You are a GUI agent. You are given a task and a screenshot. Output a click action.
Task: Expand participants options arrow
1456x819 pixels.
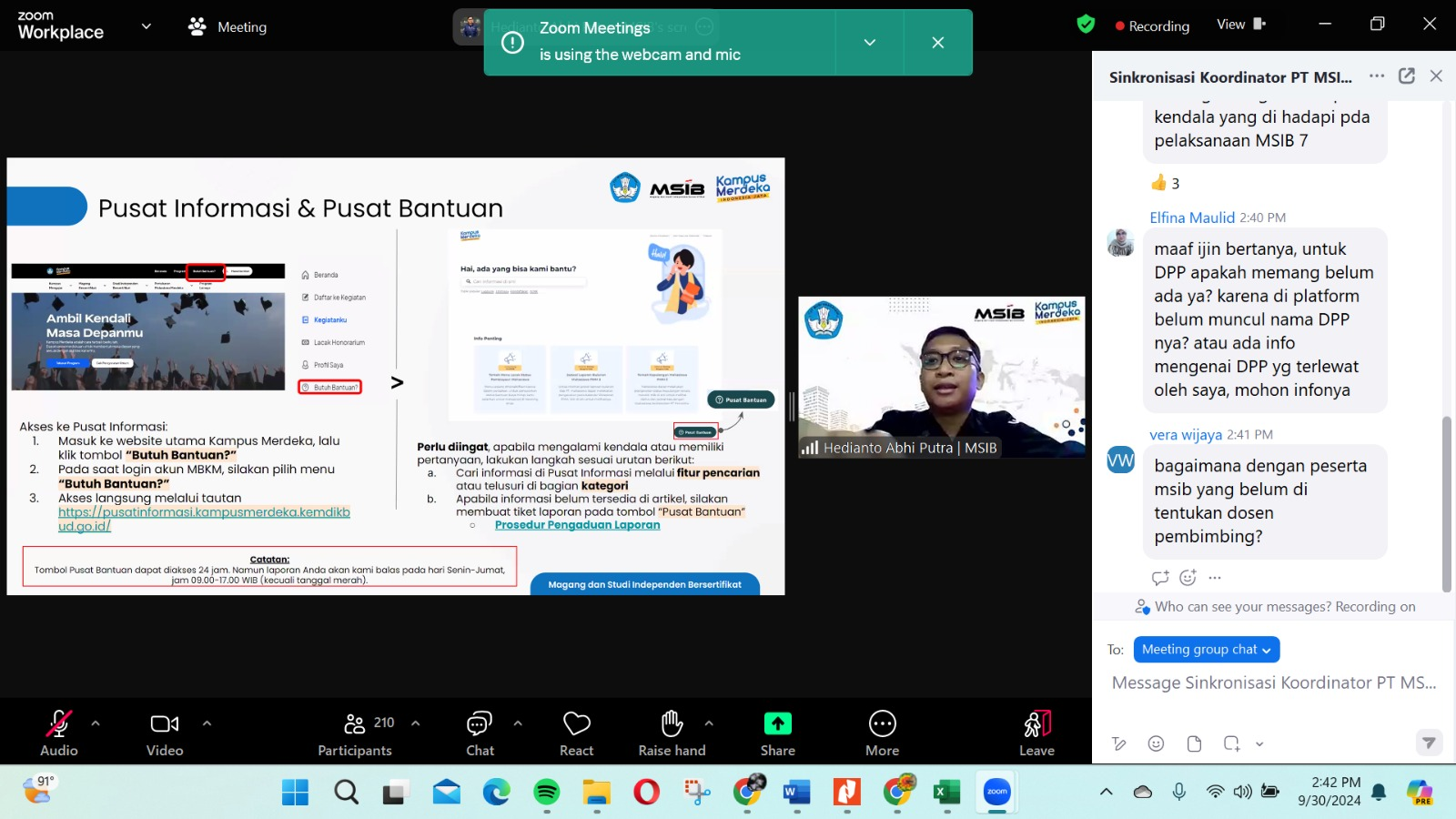[x=416, y=723]
